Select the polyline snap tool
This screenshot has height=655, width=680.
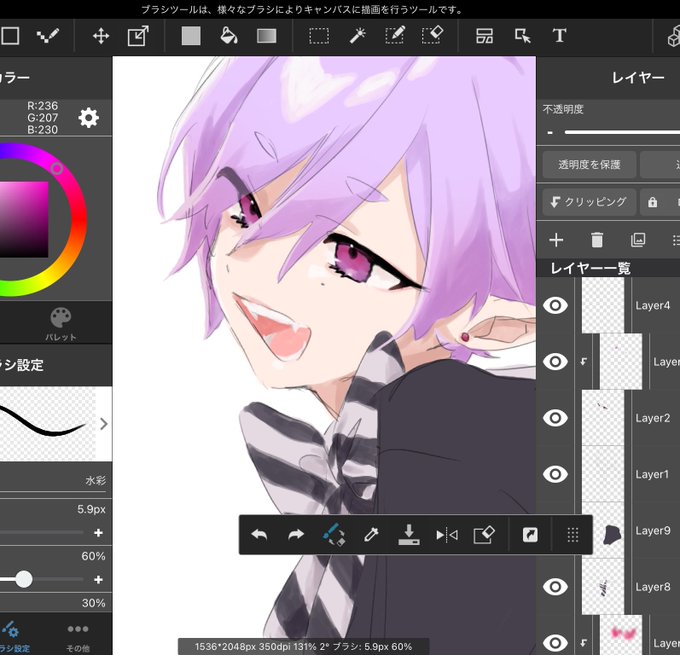[x=48, y=36]
